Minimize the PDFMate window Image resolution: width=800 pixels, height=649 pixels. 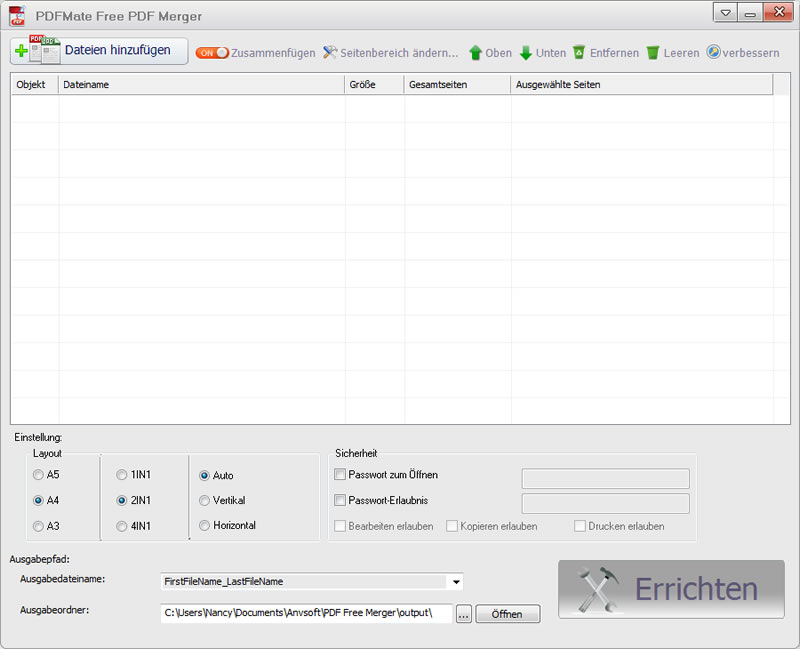coord(750,13)
